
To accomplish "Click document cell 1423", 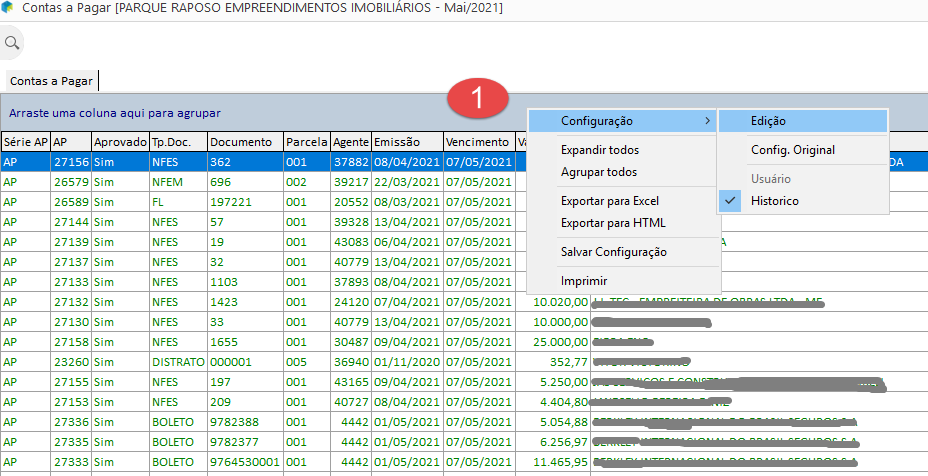I will pyautogui.click(x=246, y=302).
